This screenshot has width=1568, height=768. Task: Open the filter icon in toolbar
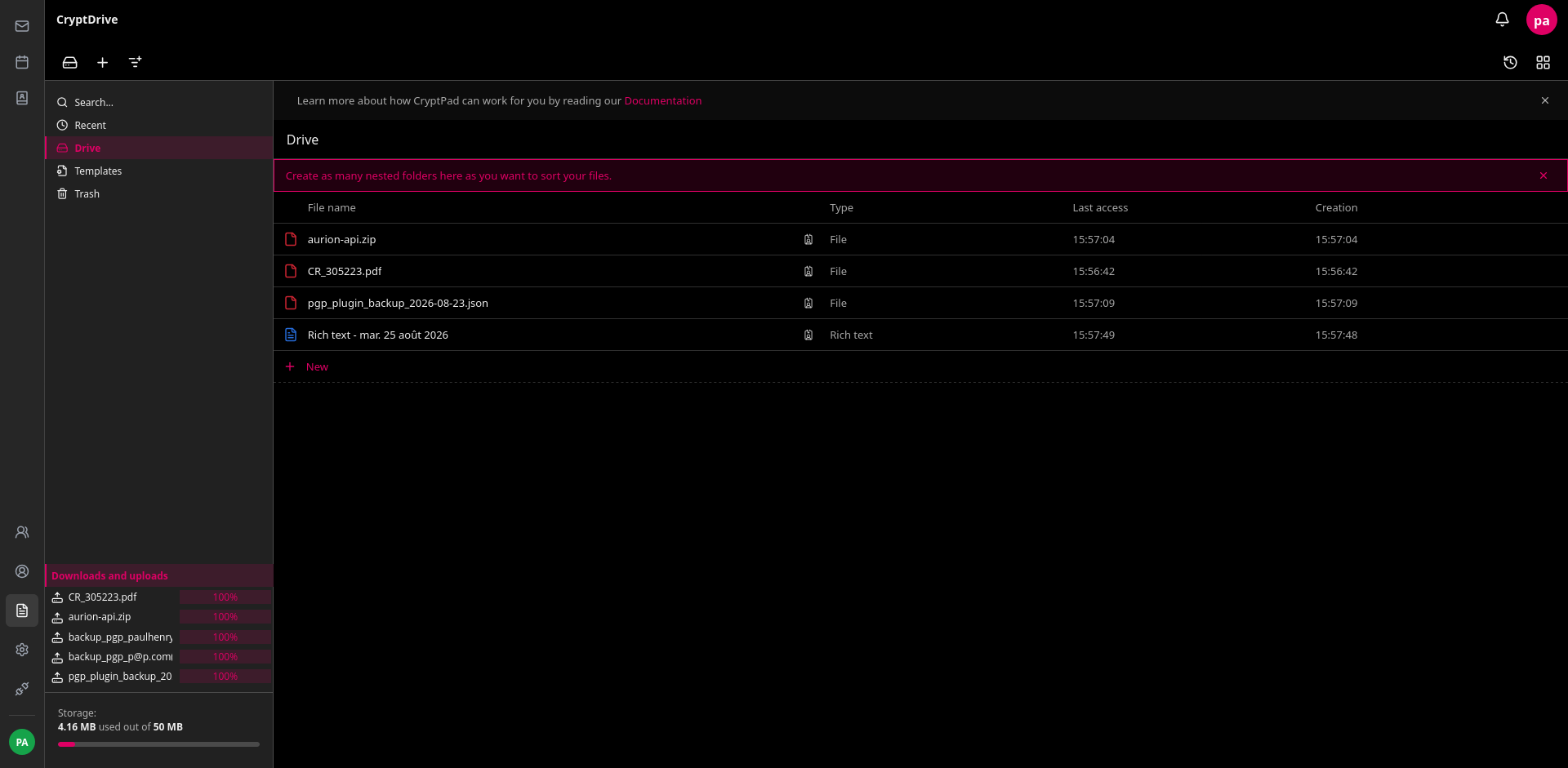pyautogui.click(x=136, y=62)
